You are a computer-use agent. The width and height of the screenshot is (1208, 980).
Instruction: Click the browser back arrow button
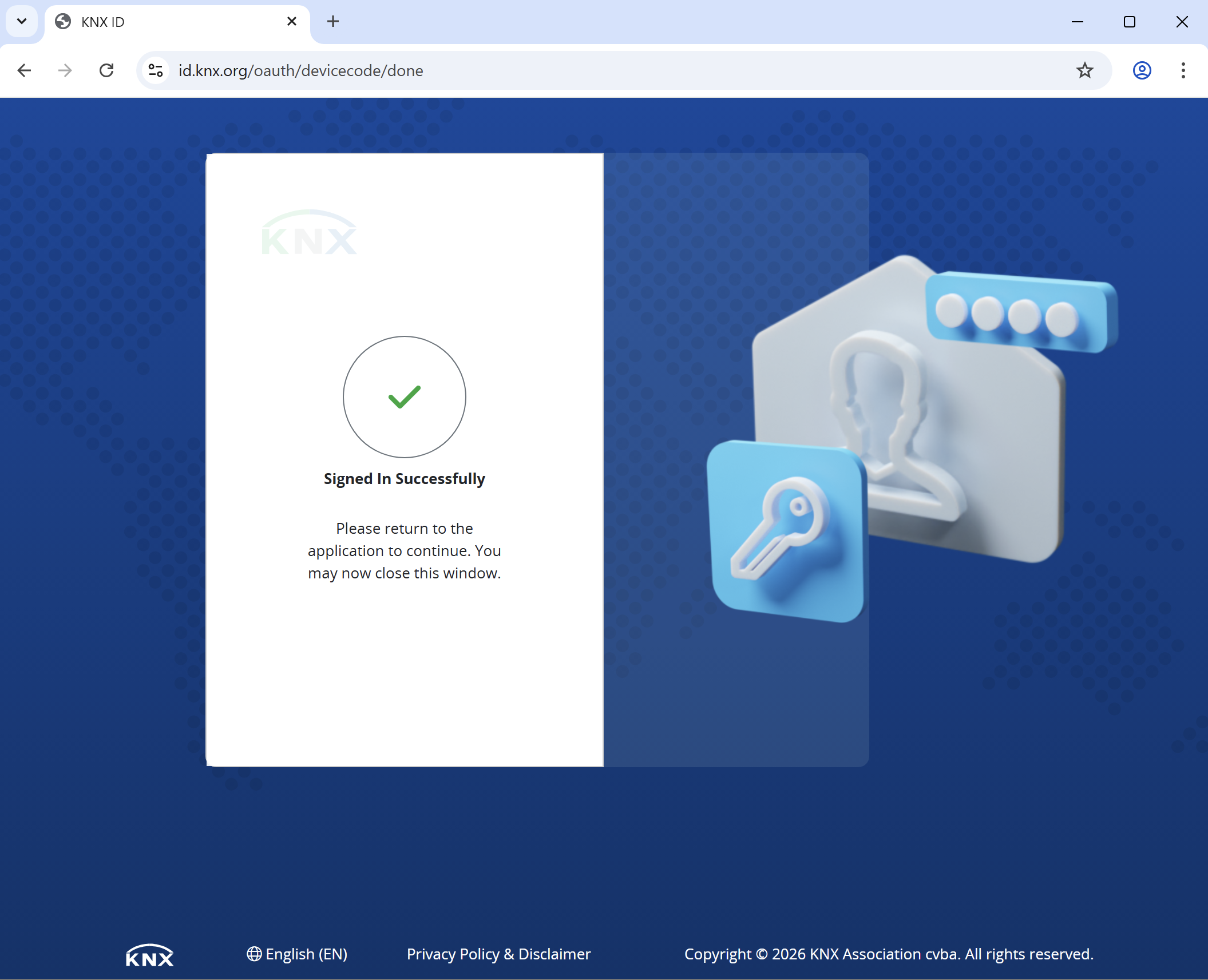click(24, 70)
